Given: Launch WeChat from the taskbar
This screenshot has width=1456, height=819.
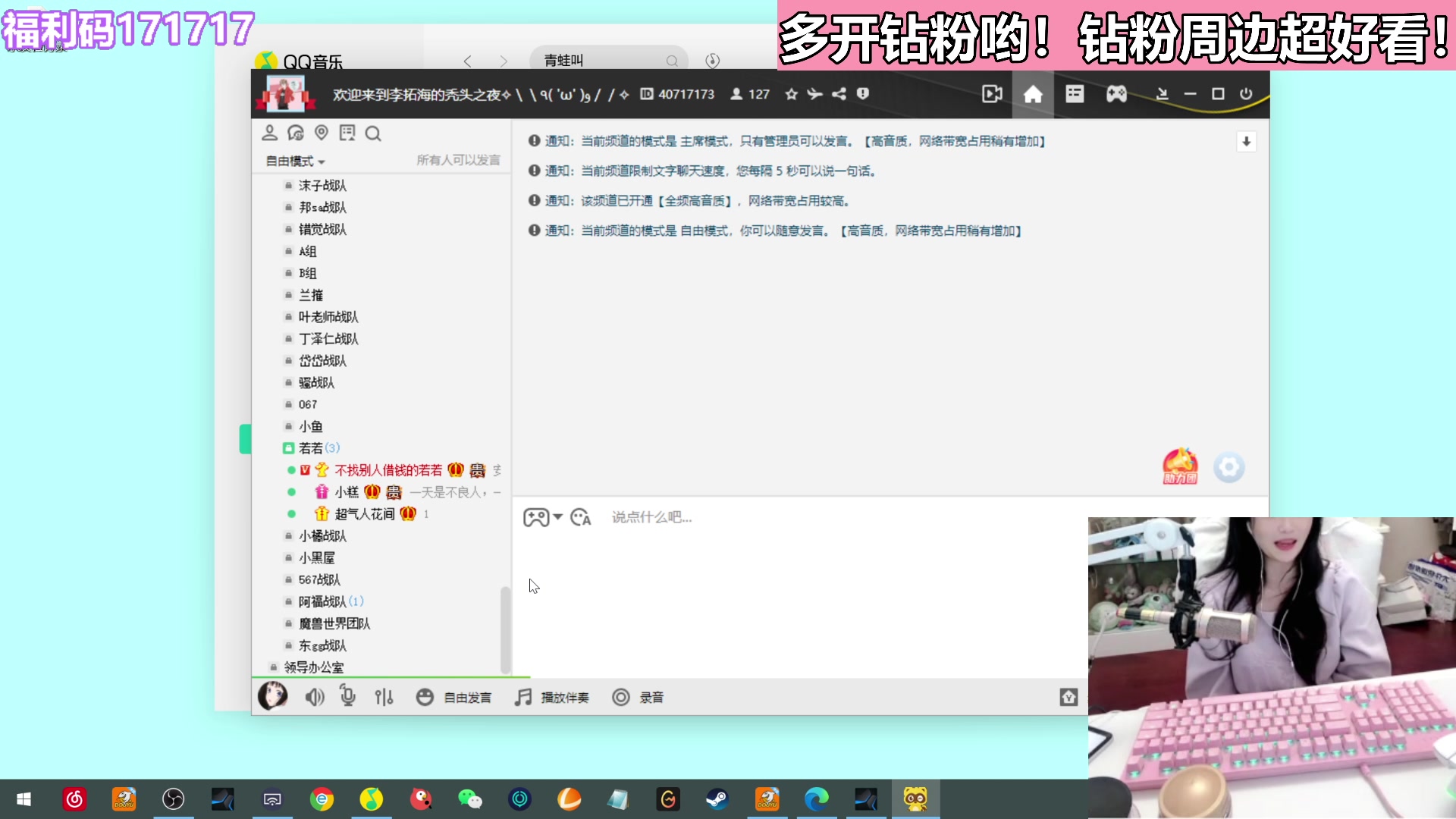Looking at the screenshot, I should pos(471,799).
